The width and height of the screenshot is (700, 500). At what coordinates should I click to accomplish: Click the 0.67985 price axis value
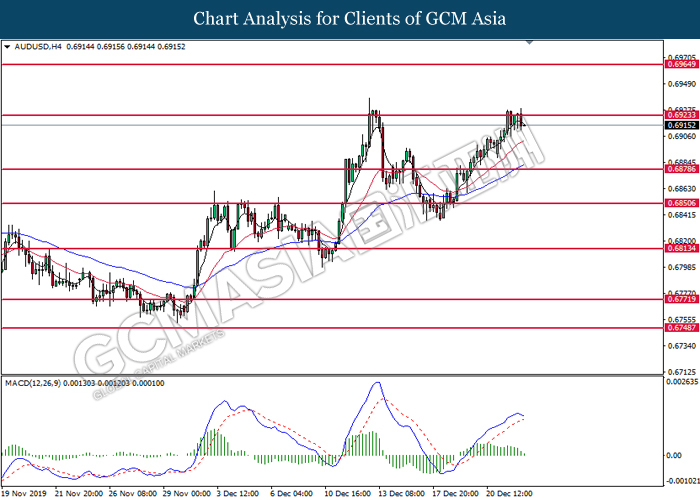point(682,267)
